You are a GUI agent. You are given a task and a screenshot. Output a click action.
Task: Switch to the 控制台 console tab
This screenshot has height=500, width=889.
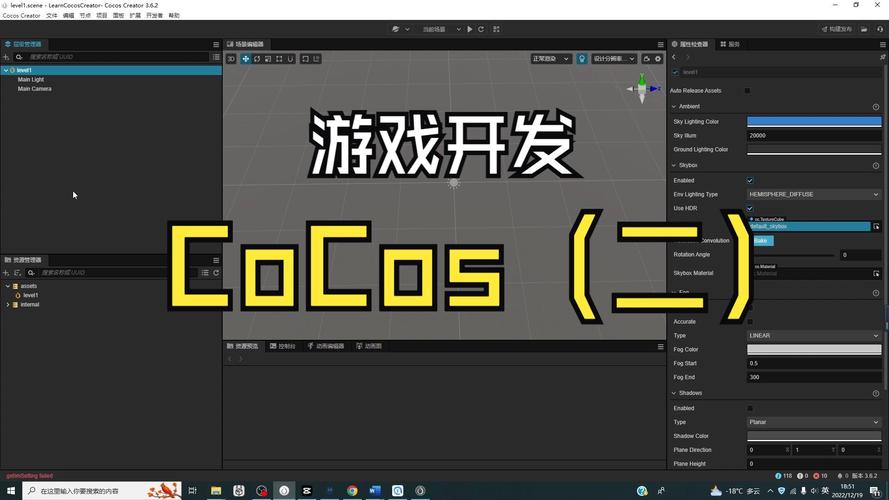286,346
